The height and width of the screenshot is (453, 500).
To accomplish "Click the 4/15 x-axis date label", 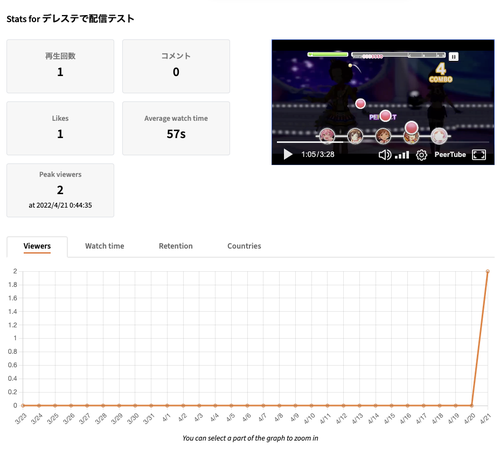I will (389, 418).
